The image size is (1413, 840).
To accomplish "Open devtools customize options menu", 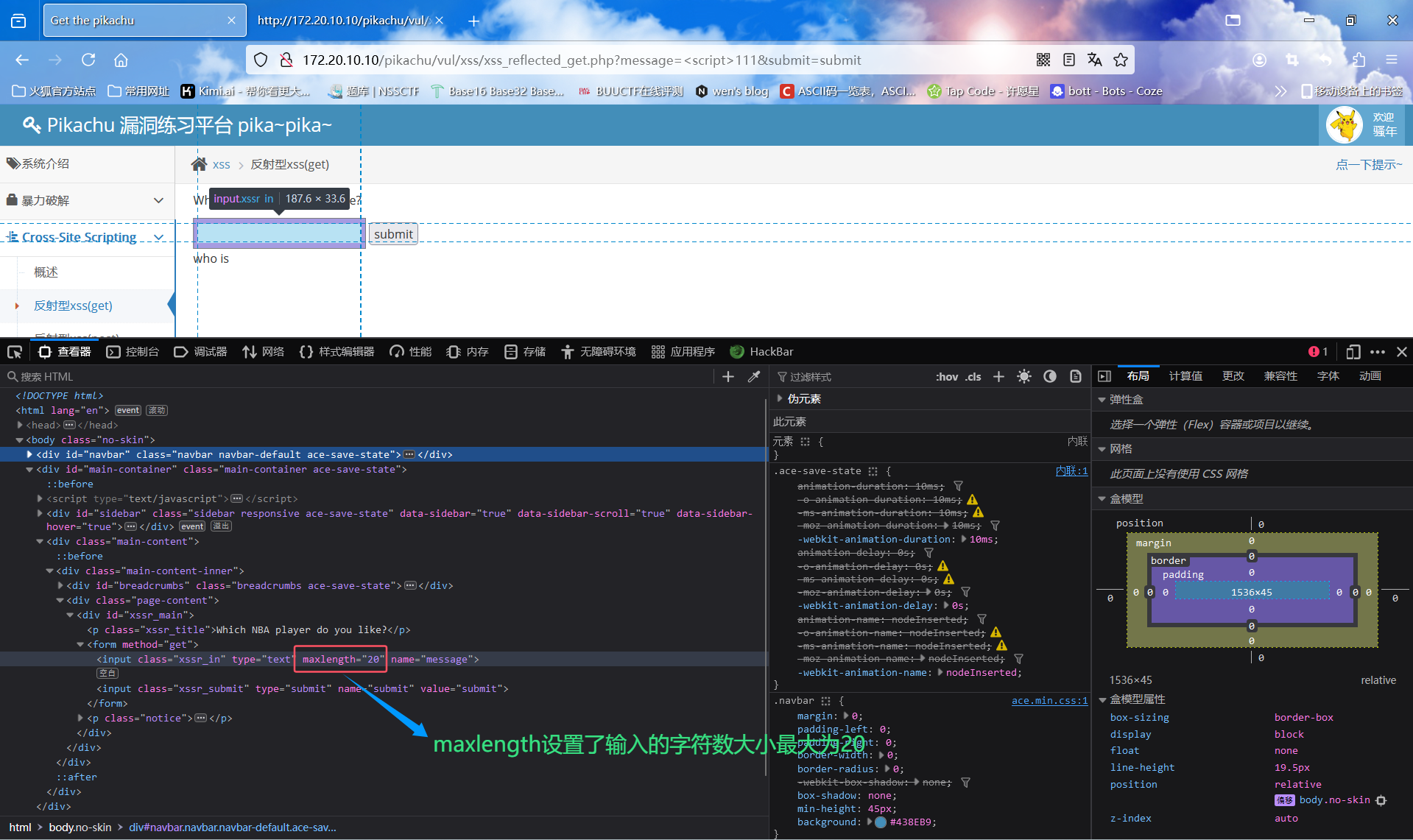I will coord(1378,352).
